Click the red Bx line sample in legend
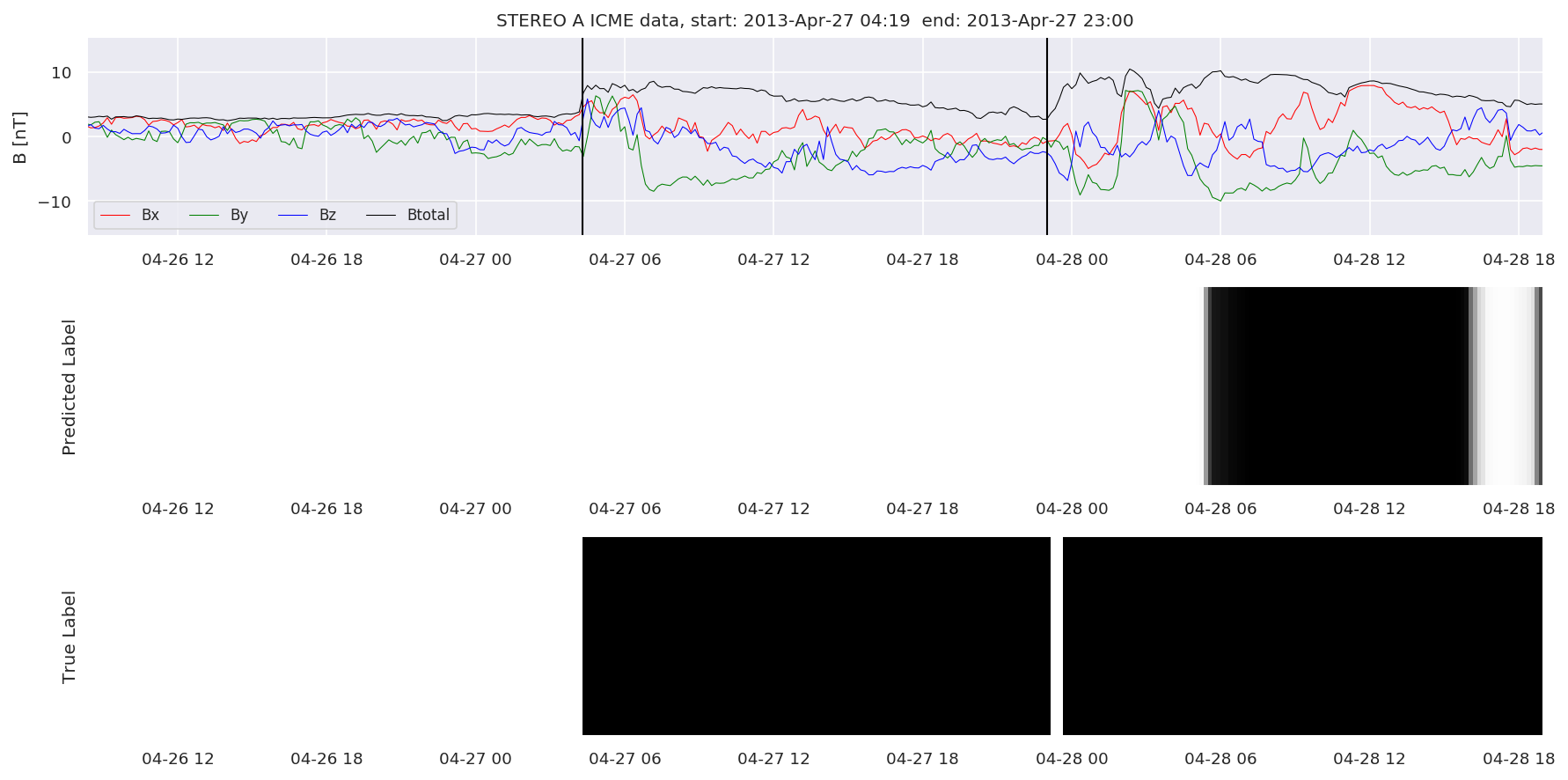The image size is (1568, 780). point(116,216)
